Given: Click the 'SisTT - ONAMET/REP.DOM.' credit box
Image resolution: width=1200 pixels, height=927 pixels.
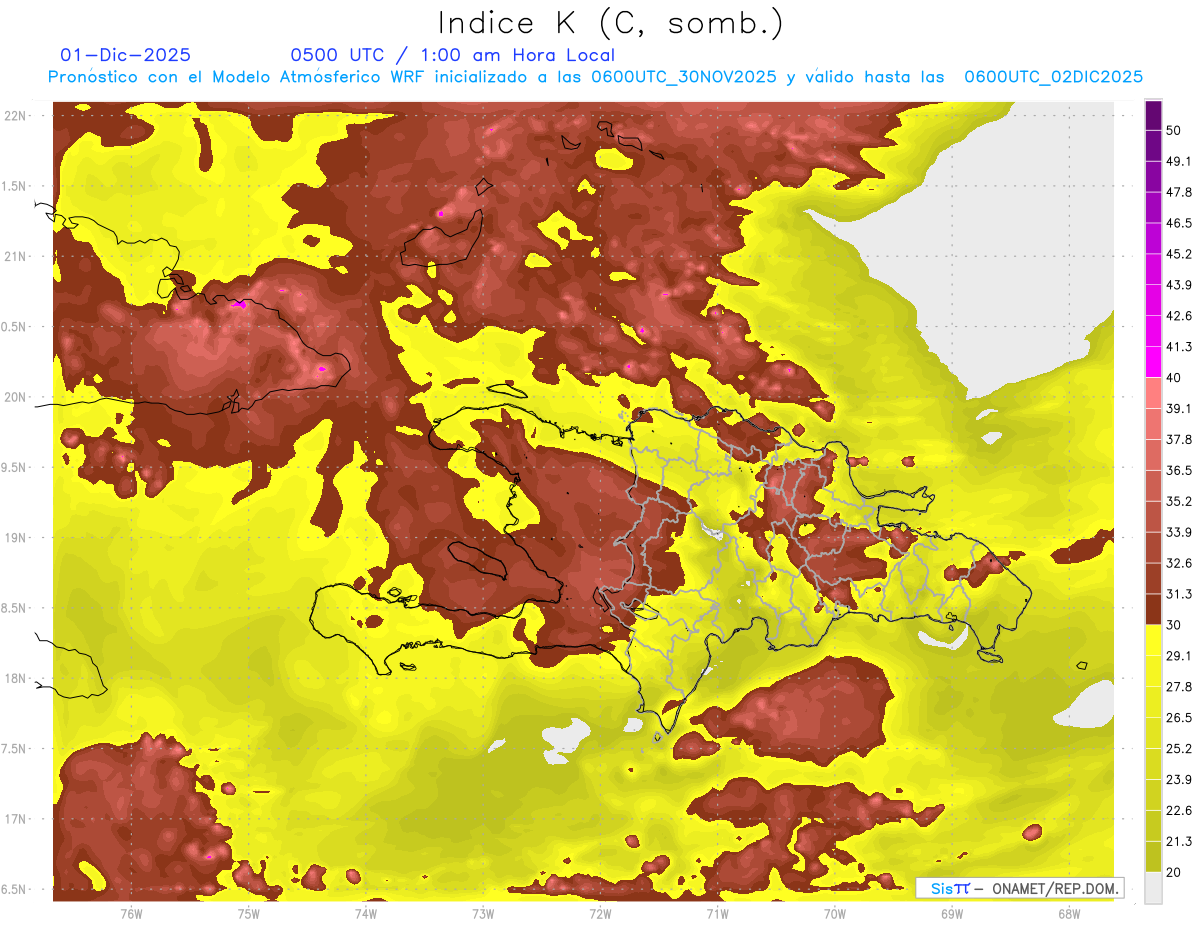Looking at the screenshot, I should [x=1019, y=888].
